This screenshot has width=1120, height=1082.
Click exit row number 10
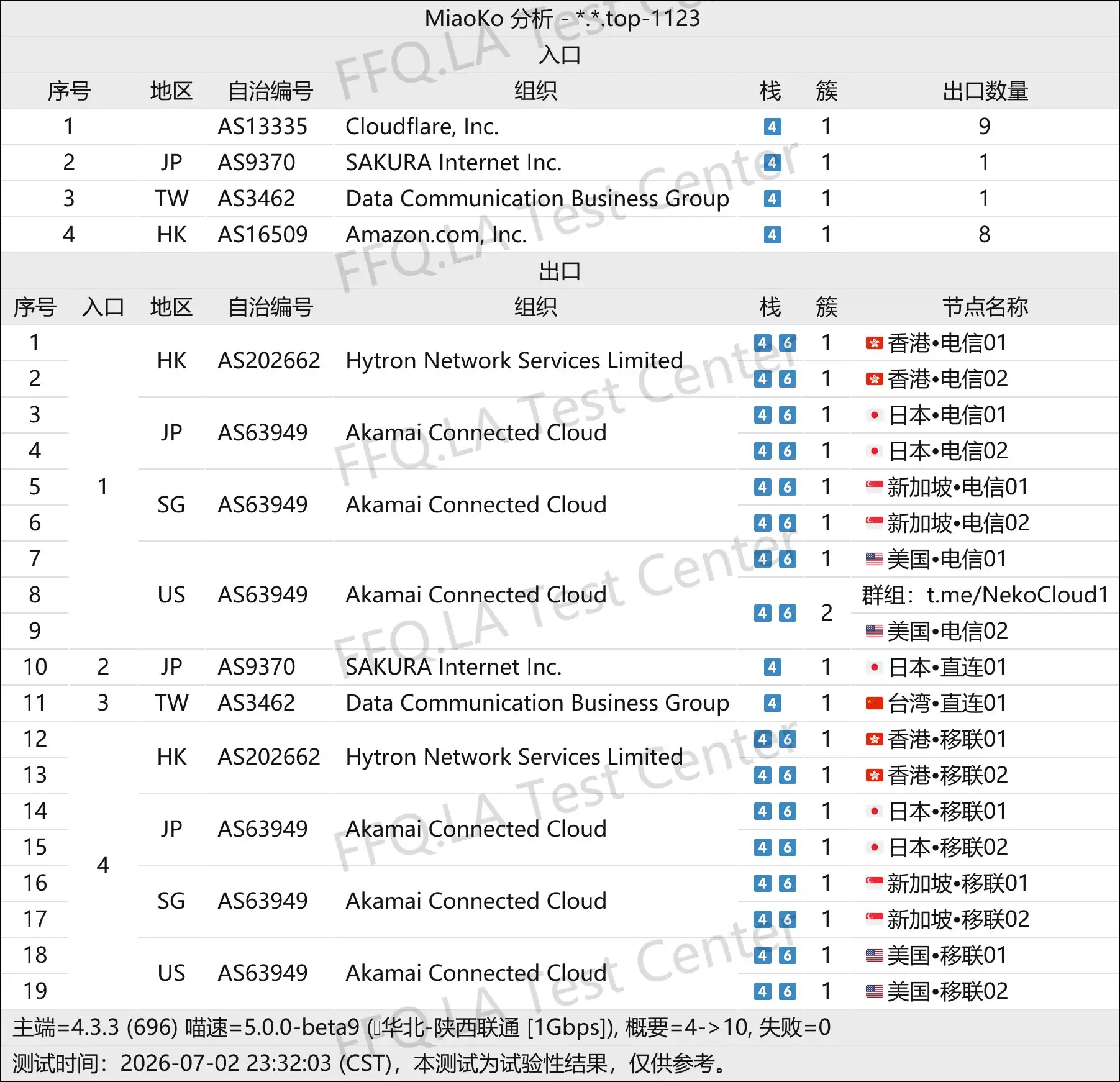click(x=35, y=667)
